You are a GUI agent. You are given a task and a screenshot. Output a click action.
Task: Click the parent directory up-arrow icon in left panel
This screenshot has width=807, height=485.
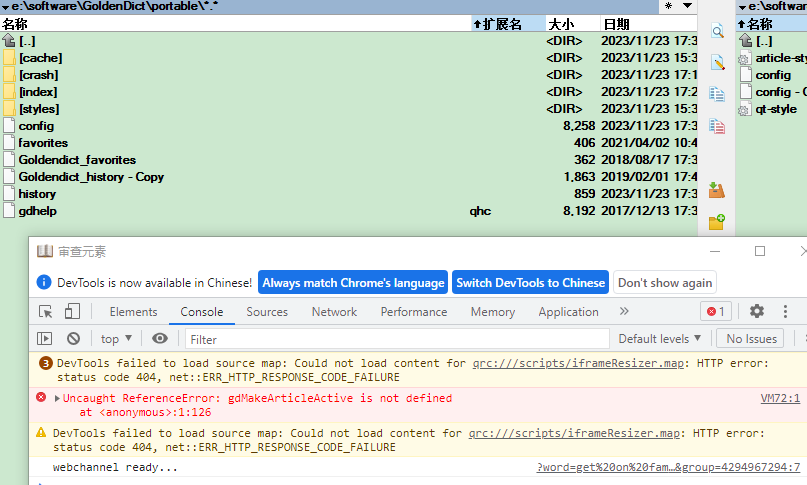(x=9, y=40)
